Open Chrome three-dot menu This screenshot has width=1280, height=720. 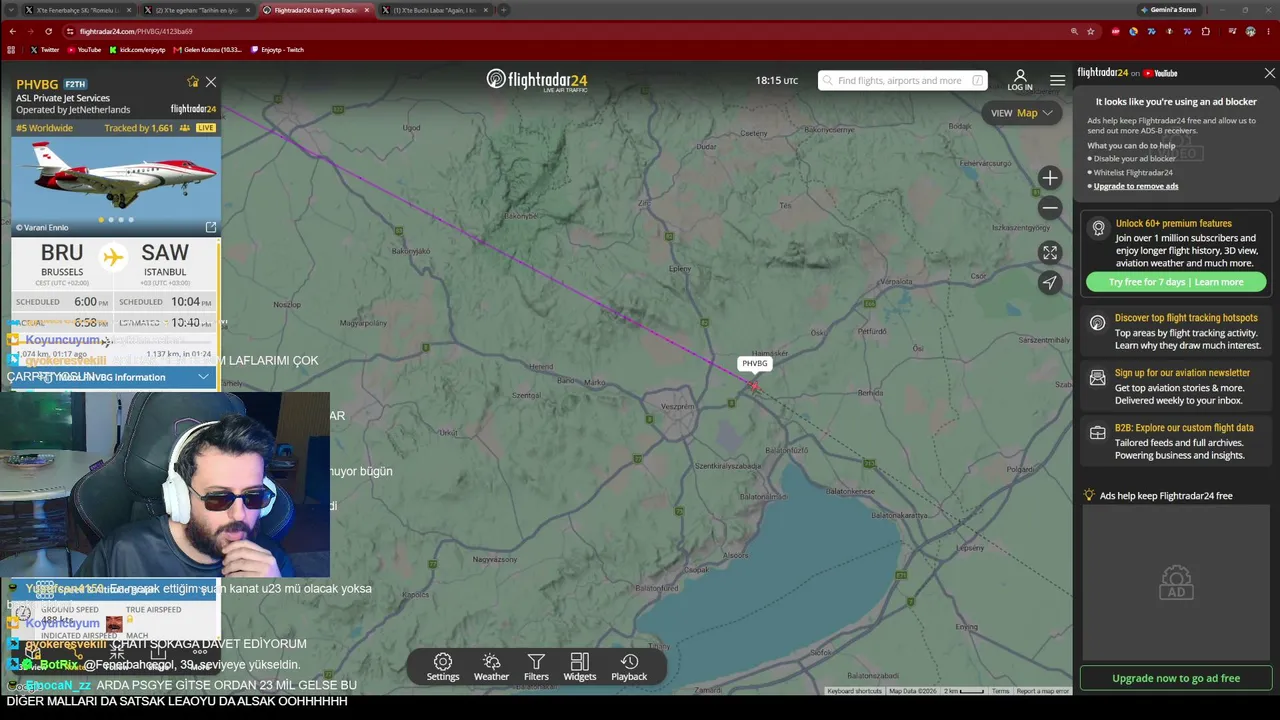[1268, 31]
